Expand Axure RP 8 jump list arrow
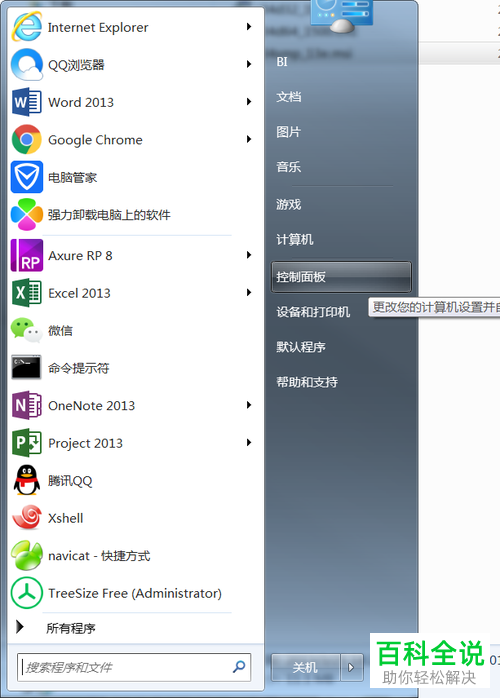 coord(249,255)
